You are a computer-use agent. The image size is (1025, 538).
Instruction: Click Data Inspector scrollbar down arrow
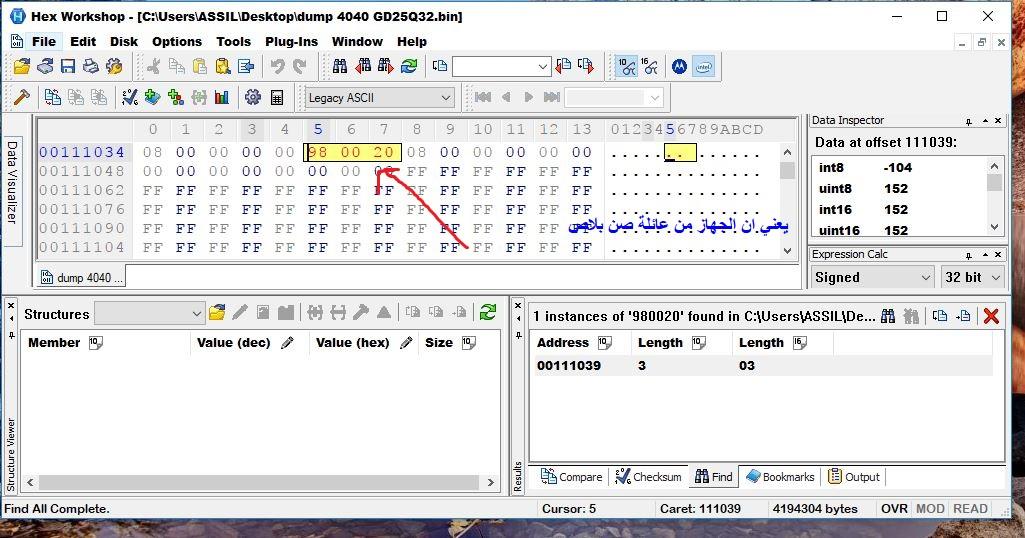(x=994, y=227)
